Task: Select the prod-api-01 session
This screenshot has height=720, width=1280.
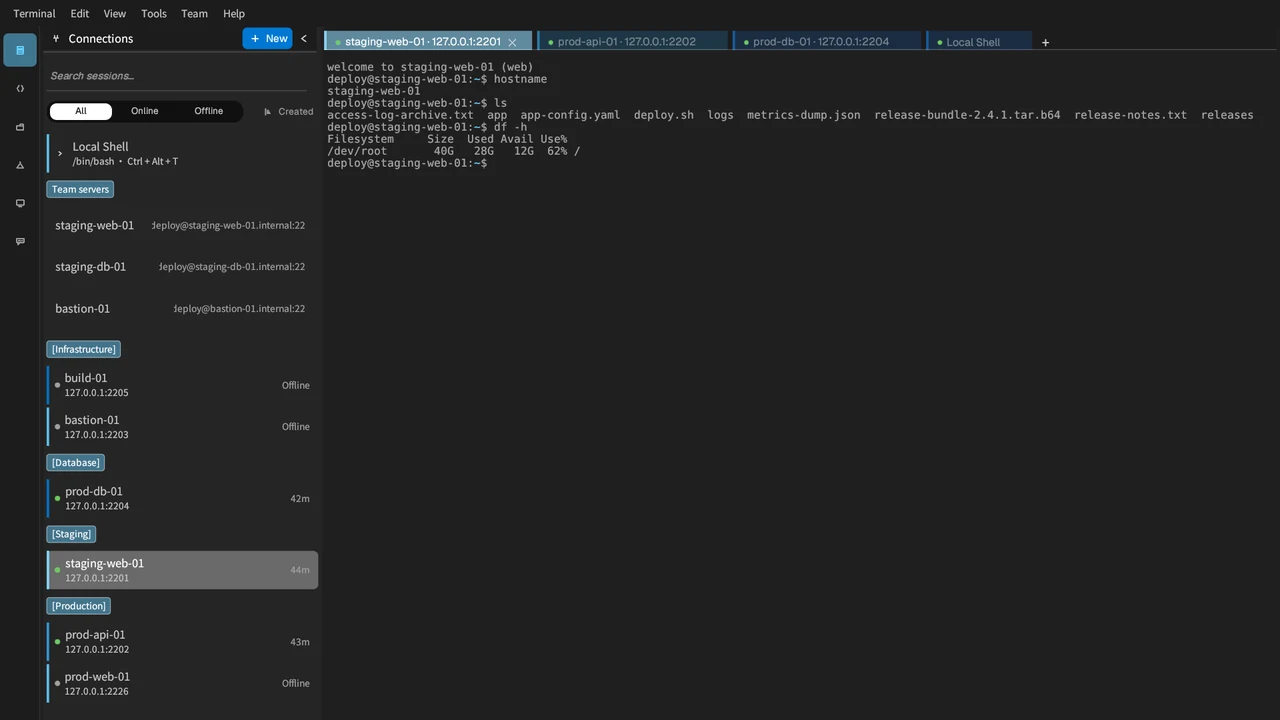Action: 181,642
